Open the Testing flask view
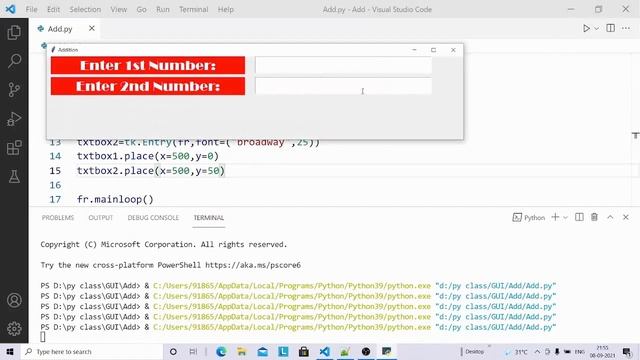This screenshot has width=640, height=360. [x=14, y=177]
